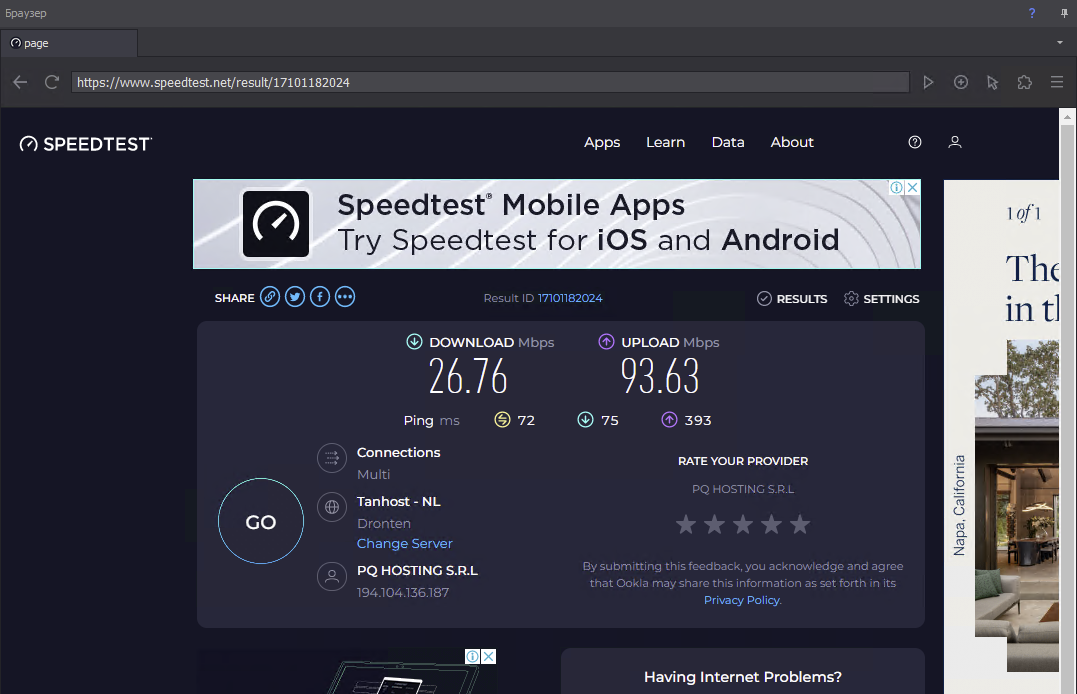Open more sharing options ellipsis icon
1077x694 pixels.
click(345, 297)
